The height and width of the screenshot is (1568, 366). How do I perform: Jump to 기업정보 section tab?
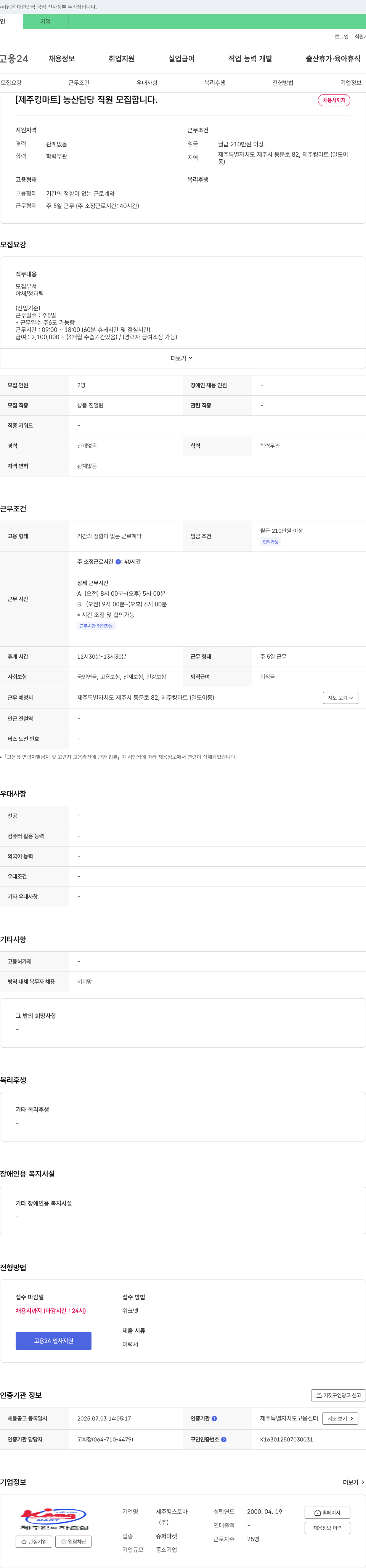(x=351, y=83)
